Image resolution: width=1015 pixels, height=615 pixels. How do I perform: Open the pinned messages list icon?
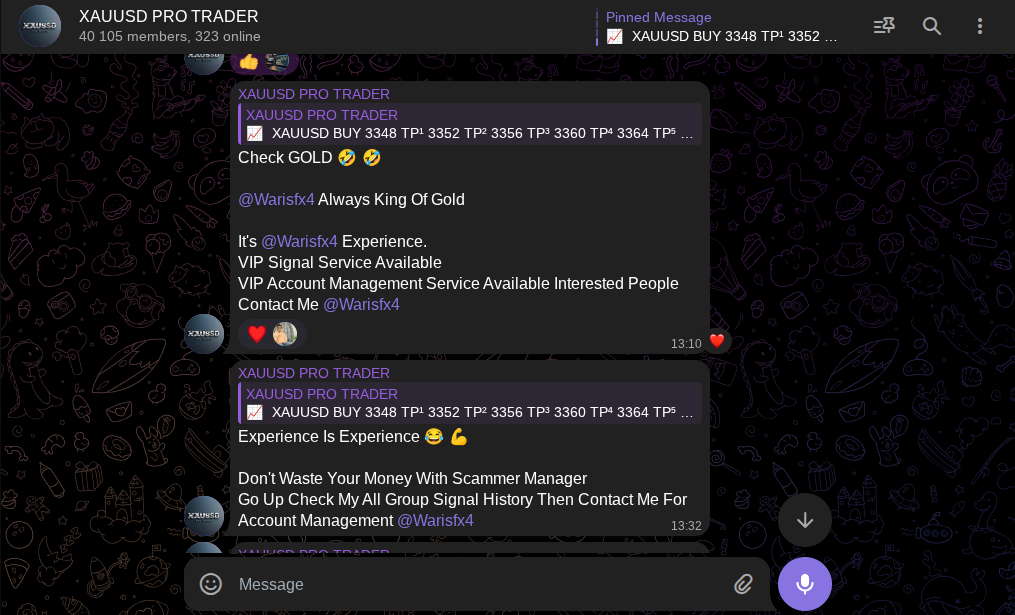point(884,26)
